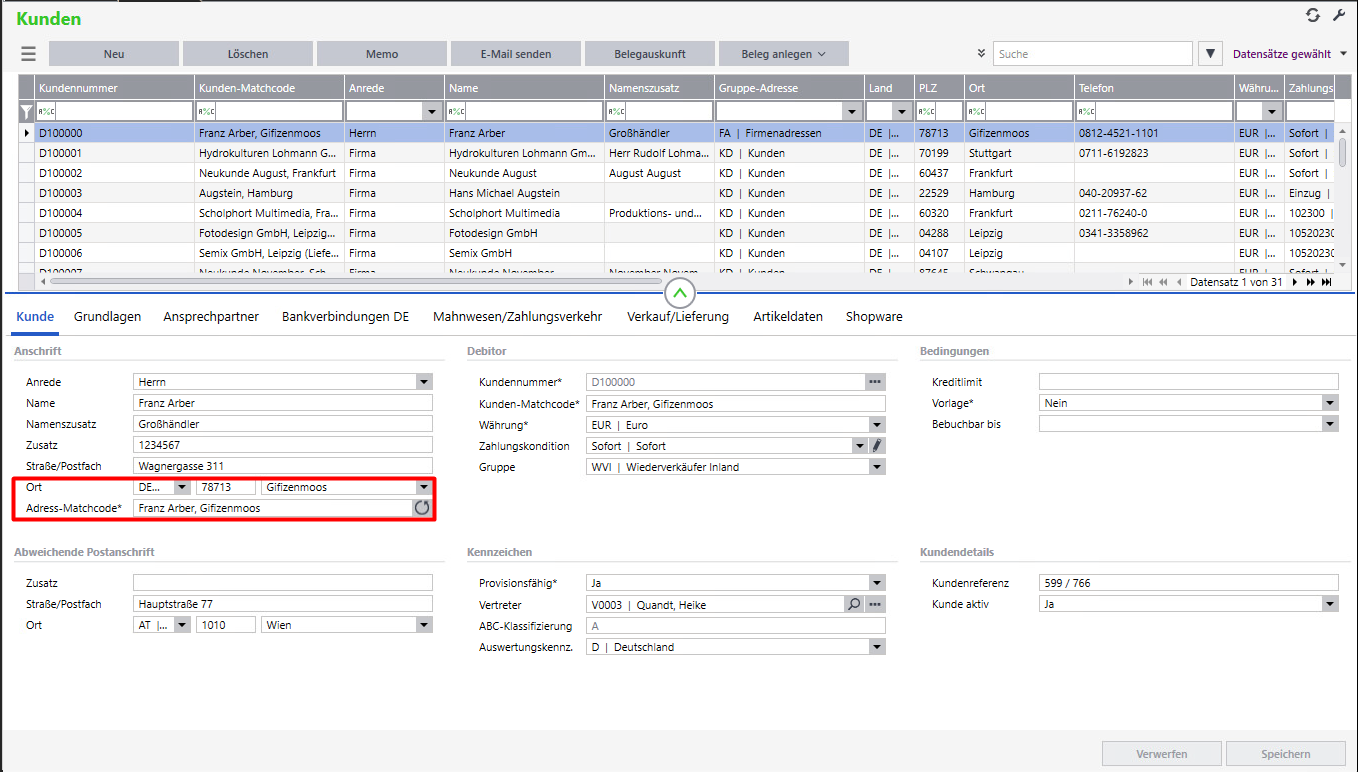Click the customer table's horizontal scrollbar

pos(355,282)
